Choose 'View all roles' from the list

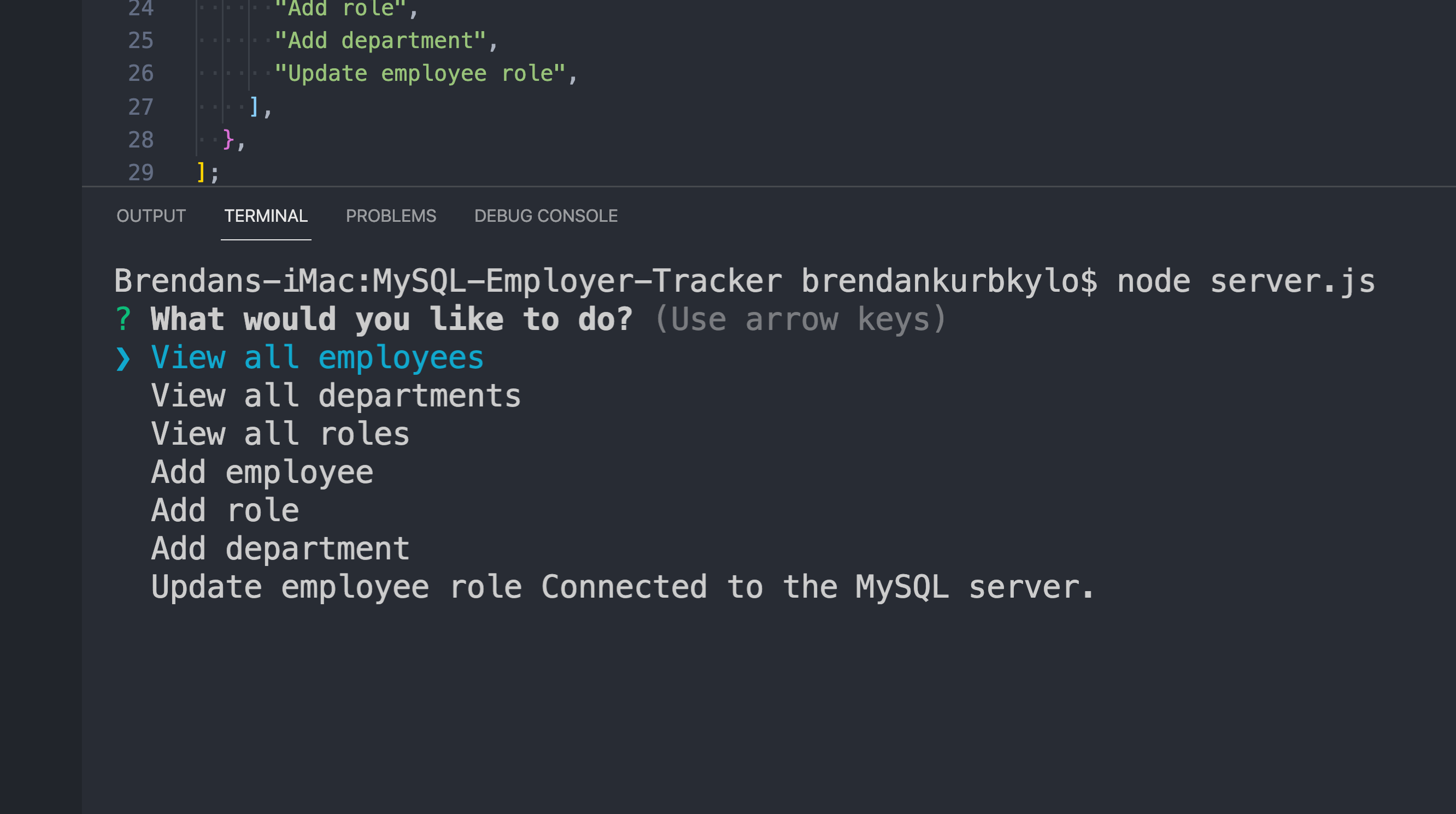point(280,433)
